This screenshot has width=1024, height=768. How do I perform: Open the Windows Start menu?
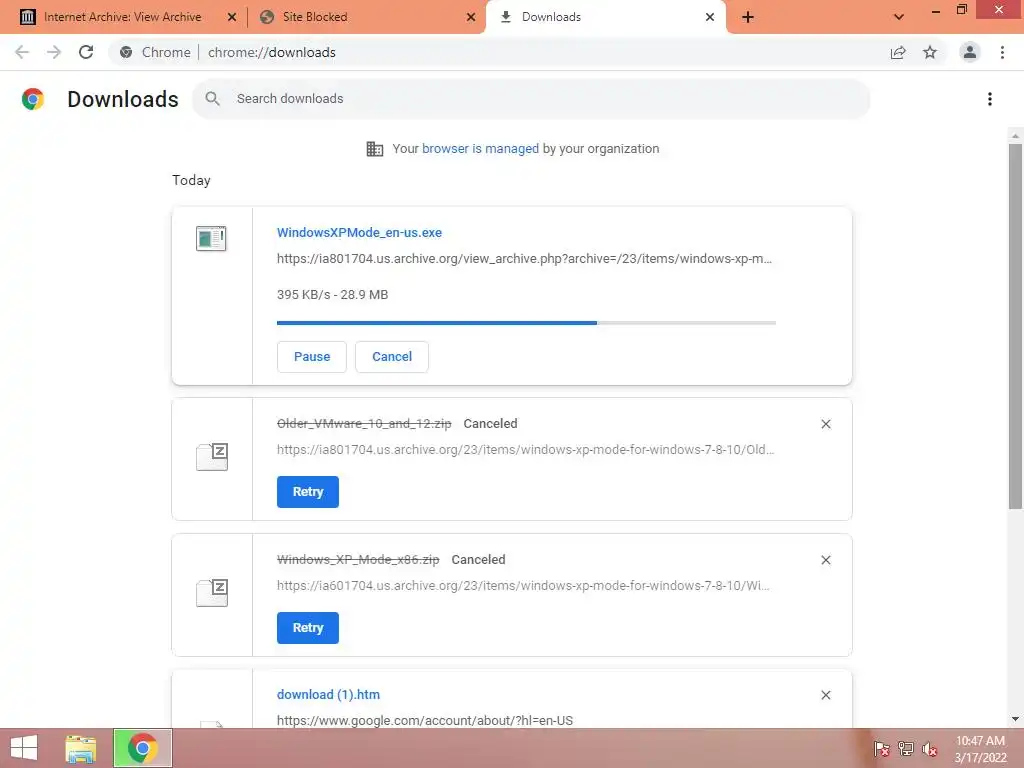24,748
